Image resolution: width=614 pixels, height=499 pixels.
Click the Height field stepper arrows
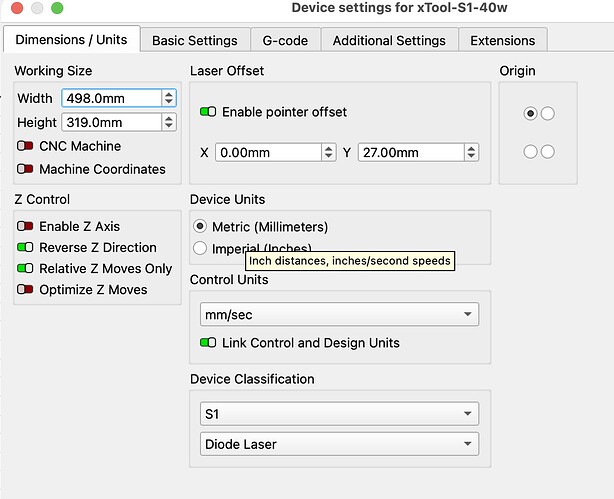pos(169,122)
